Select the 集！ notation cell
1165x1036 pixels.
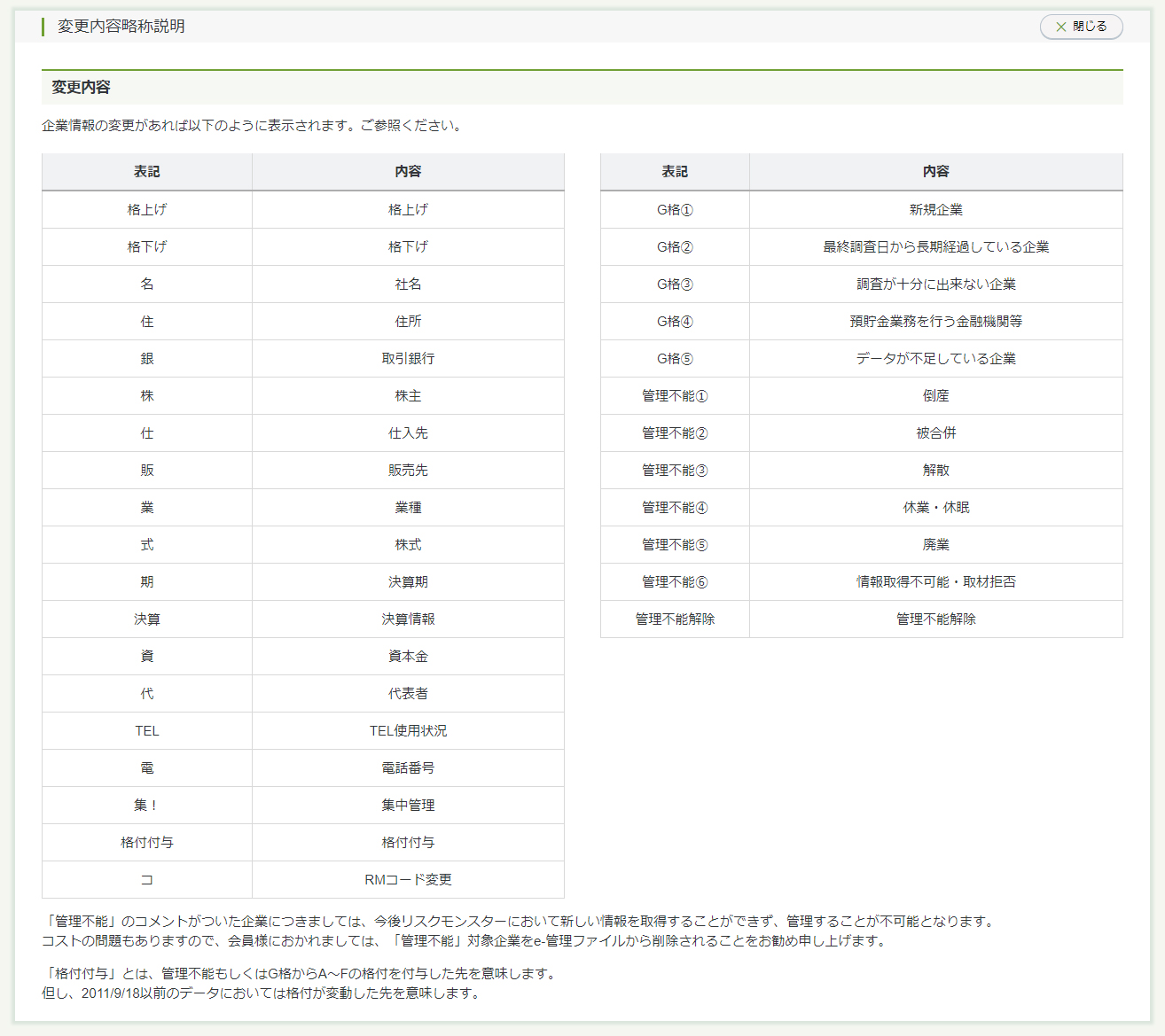coord(147,806)
